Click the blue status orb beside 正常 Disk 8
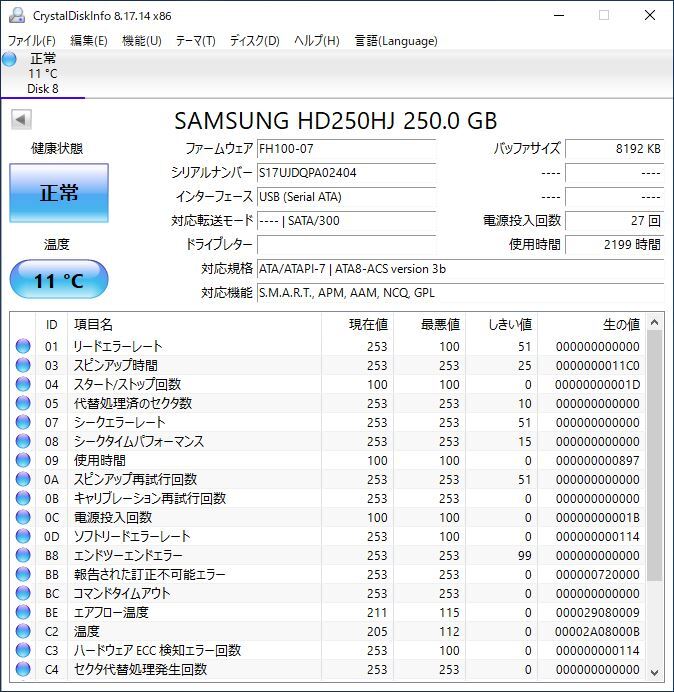674x692 pixels. pyautogui.click(x=9, y=59)
